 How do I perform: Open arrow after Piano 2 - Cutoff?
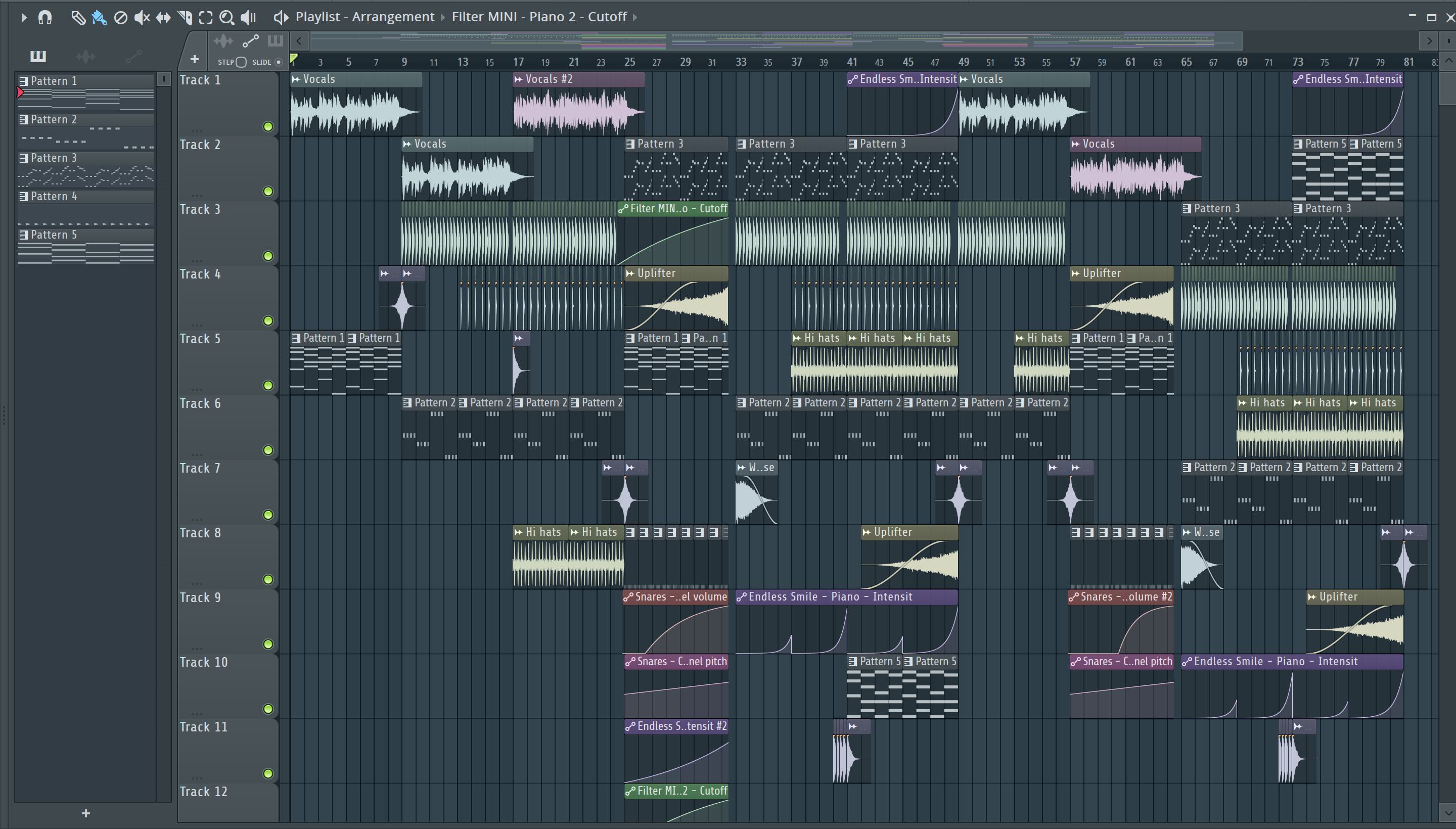[634, 18]
